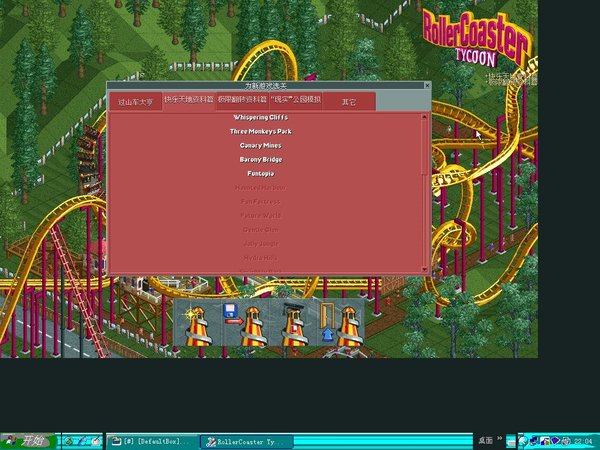Select the Canary Mines scenario
This screenshot has width=600, height=450.
tap(261, 145)
